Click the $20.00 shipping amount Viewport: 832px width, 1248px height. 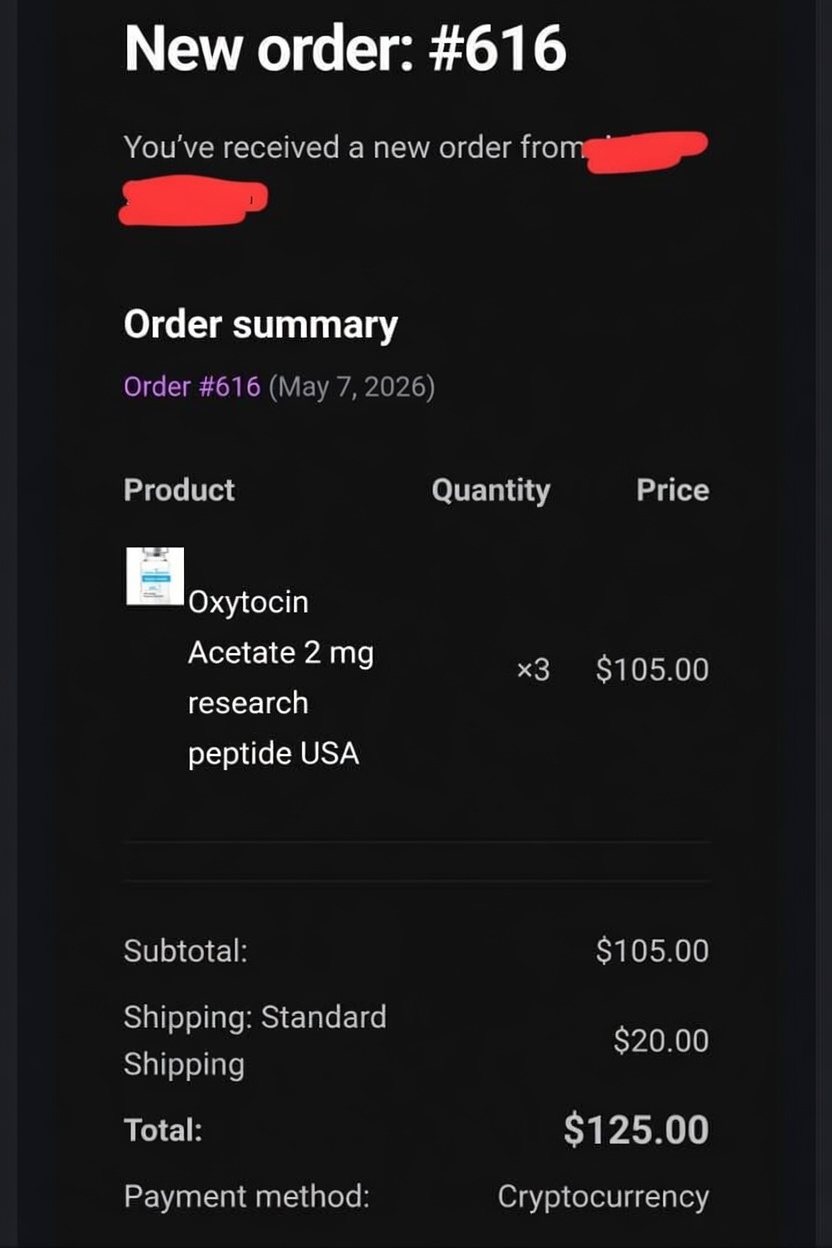[x=661, y=1041]
